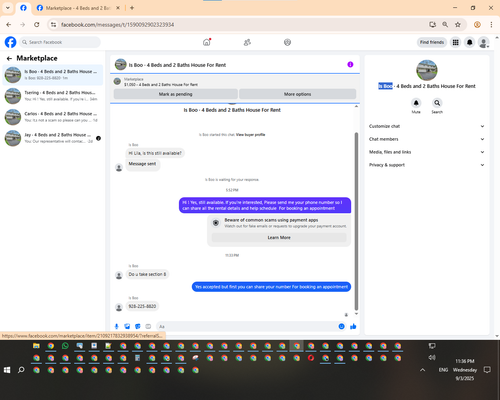This screenshot has height=400, width=500.
Task: Bookmark this page with star
Action: [458, 25]
